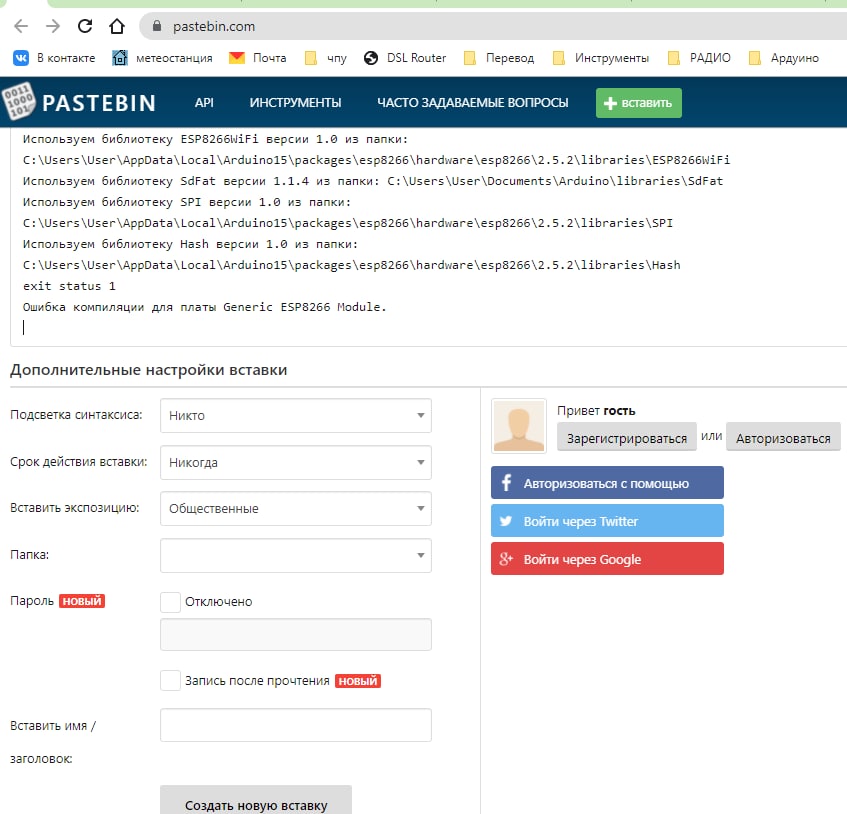Toggle the Пароль Отключено checkbox

click(170, 602)
